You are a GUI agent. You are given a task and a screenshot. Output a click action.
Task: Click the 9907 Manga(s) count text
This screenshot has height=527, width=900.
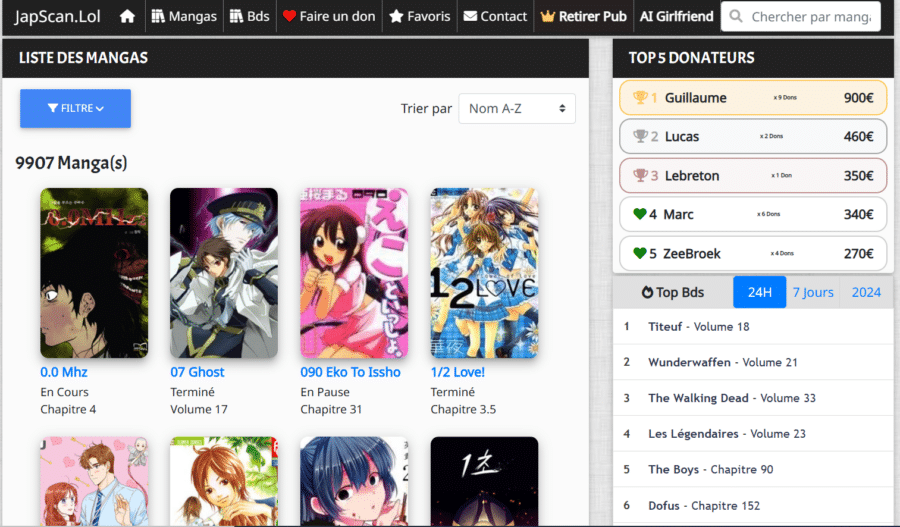click(x=71, y=163)
